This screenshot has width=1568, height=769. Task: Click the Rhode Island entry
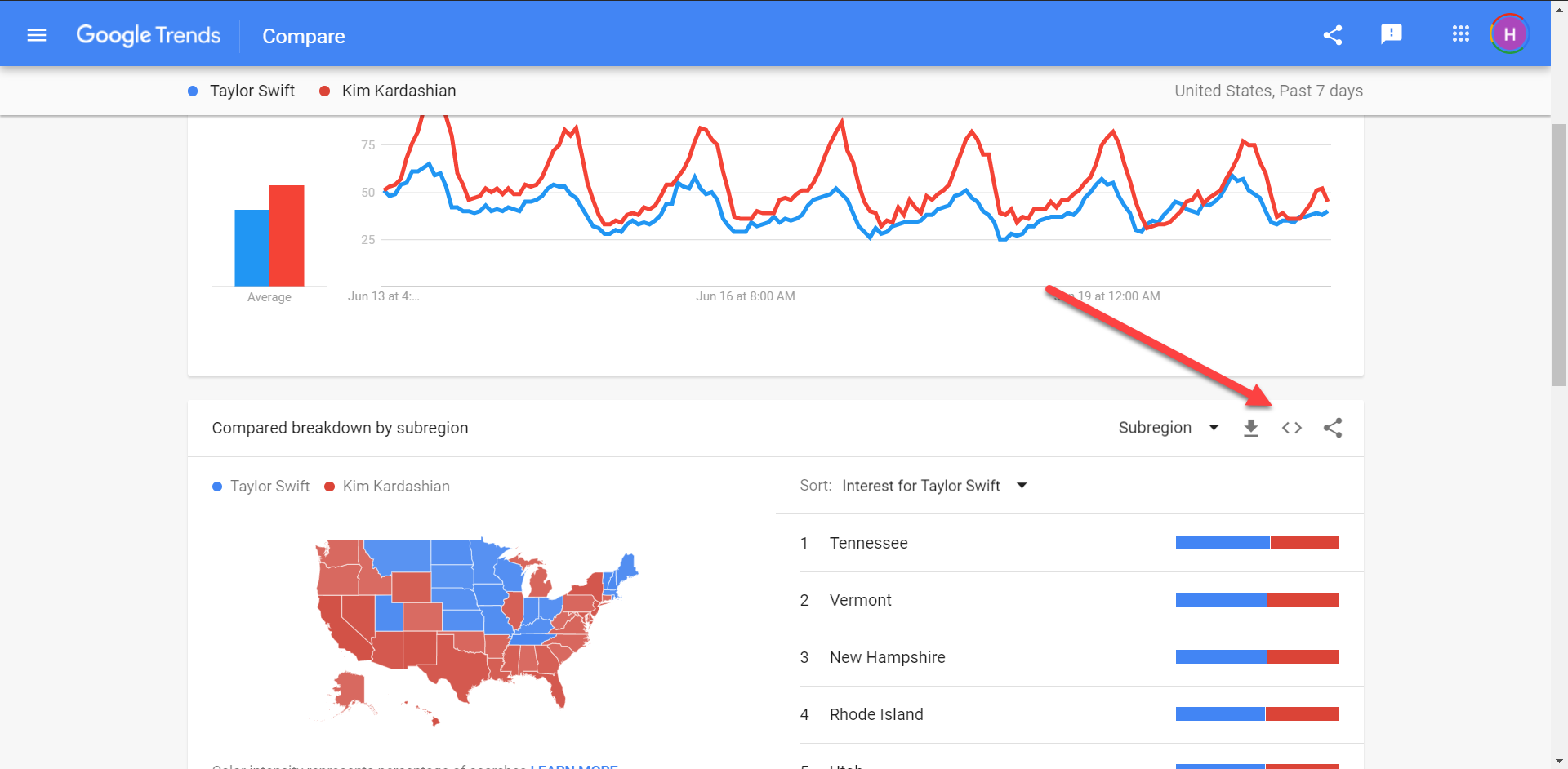pos(876,714)
